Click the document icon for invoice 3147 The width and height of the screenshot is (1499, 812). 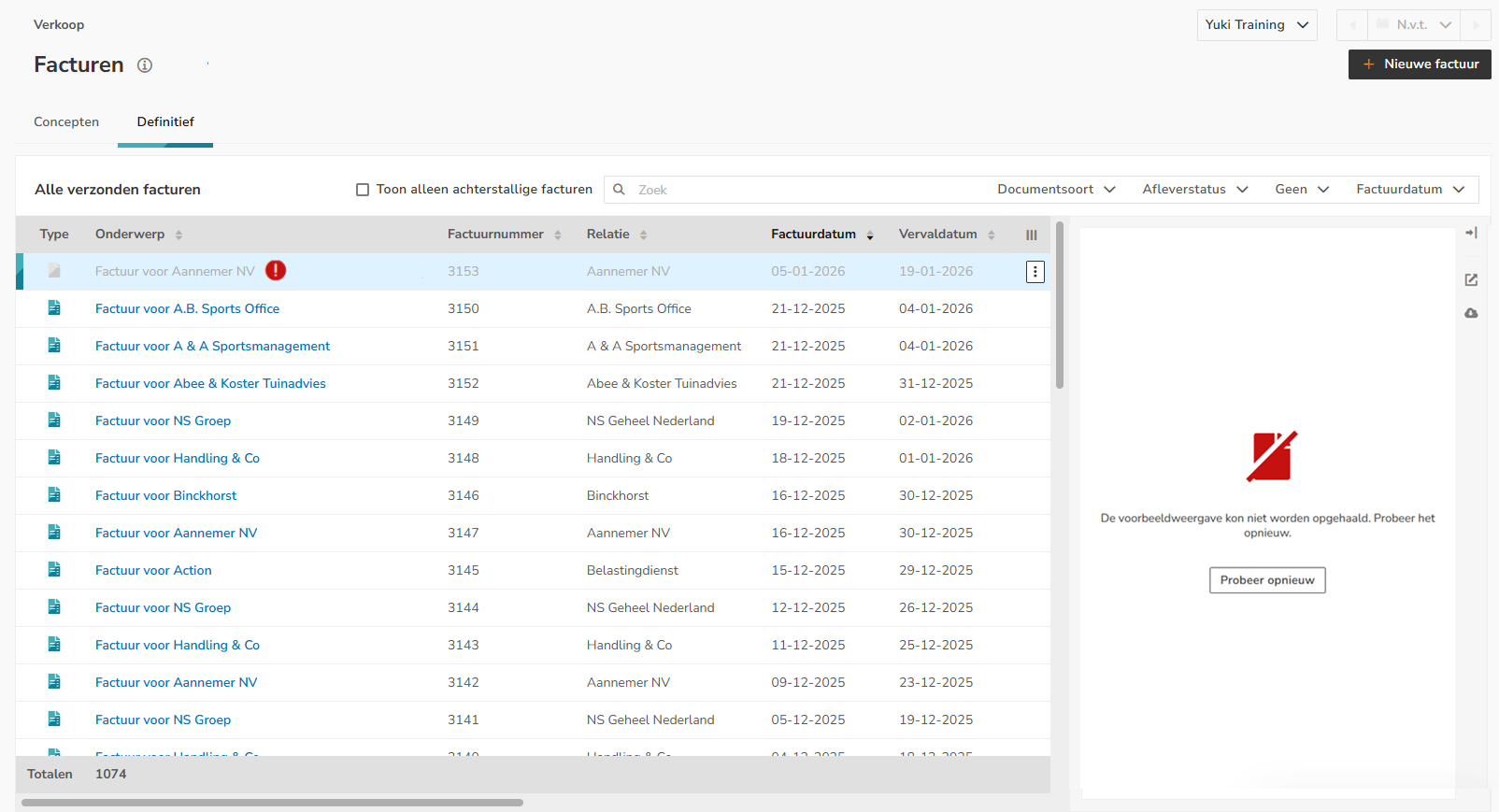pos(54,533)
